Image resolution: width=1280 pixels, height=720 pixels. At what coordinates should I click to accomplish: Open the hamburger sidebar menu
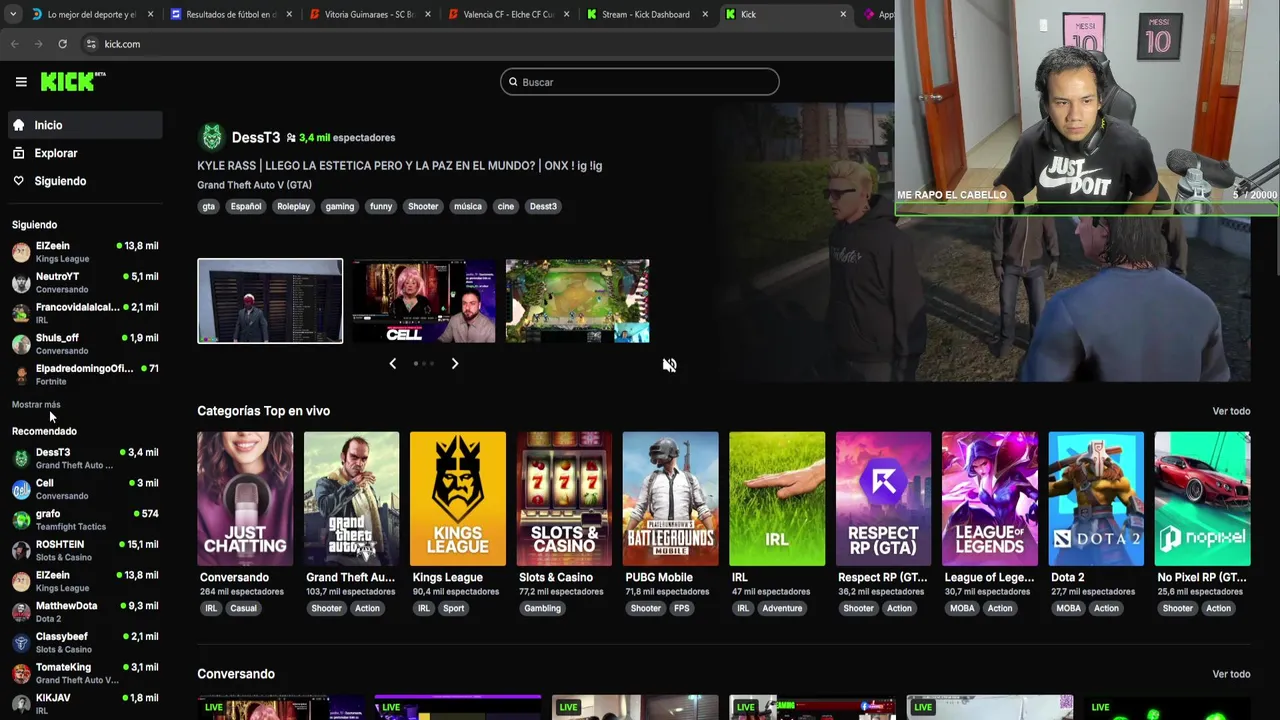tap(21, 82)
